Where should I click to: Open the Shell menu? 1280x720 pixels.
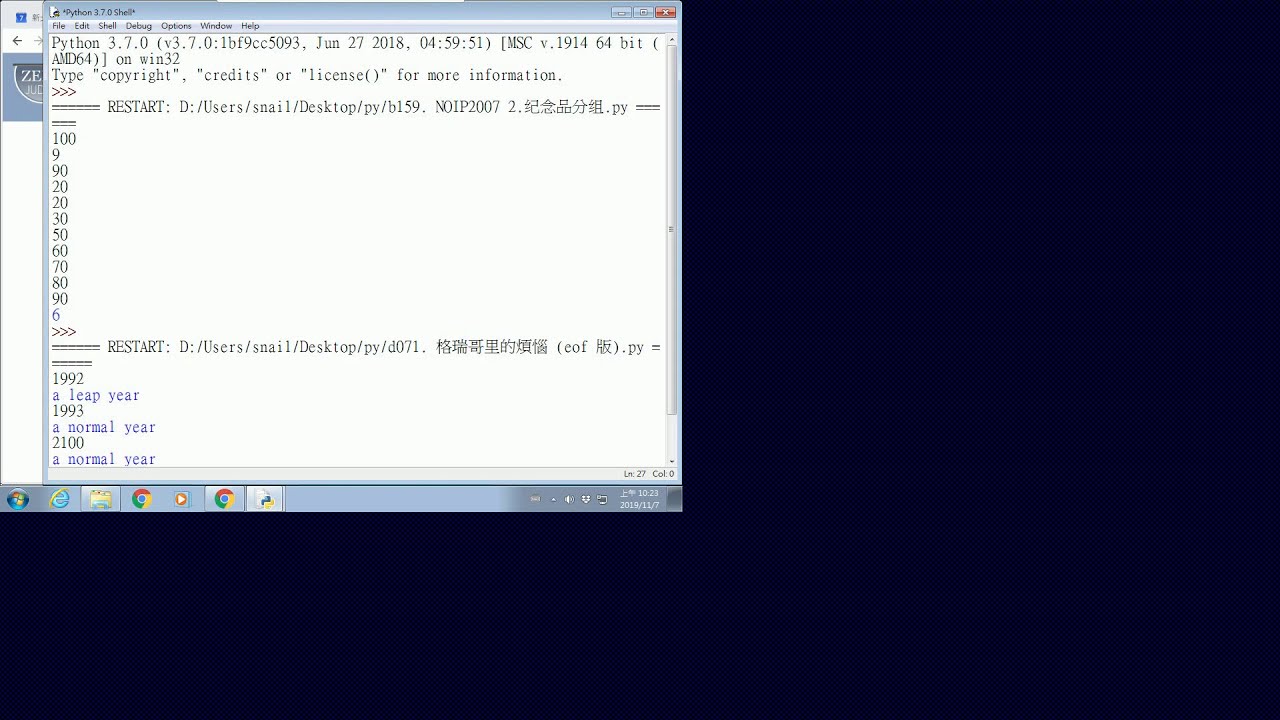pyautogui.click(x=107, y=26)
